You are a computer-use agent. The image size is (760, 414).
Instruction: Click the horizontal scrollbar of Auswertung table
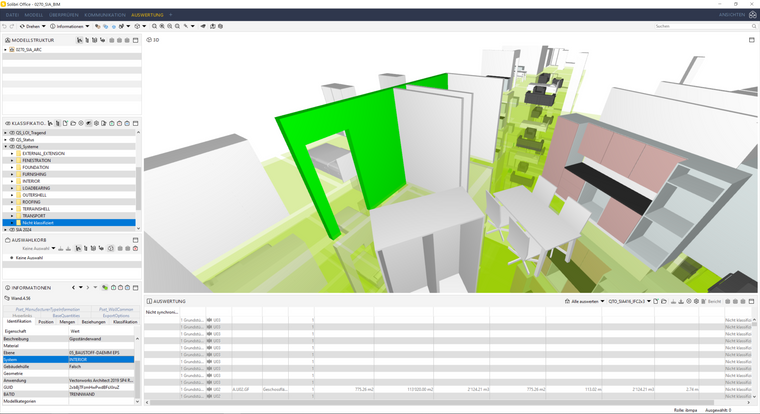431,402
